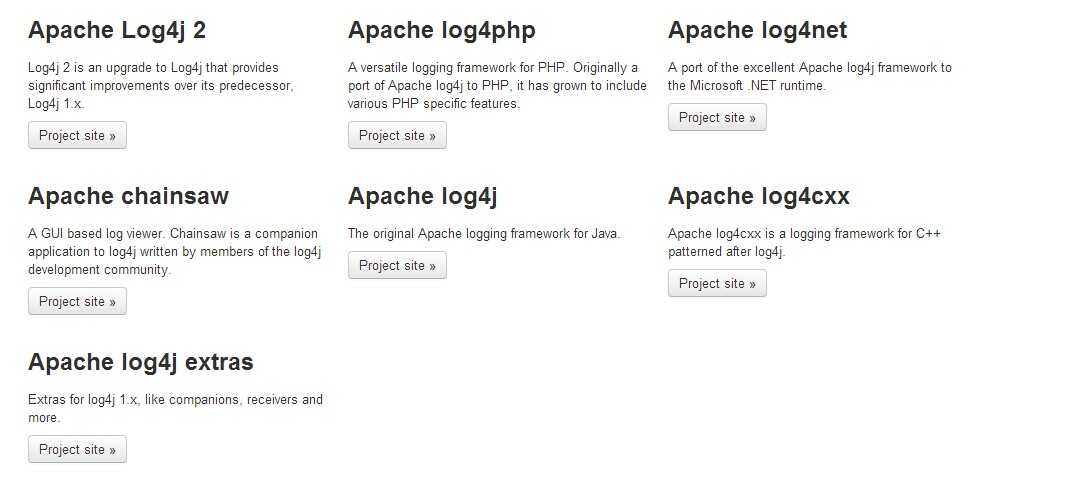Go to Project site for Apache log4j
1069x499 pixels.
click(397, 265)
